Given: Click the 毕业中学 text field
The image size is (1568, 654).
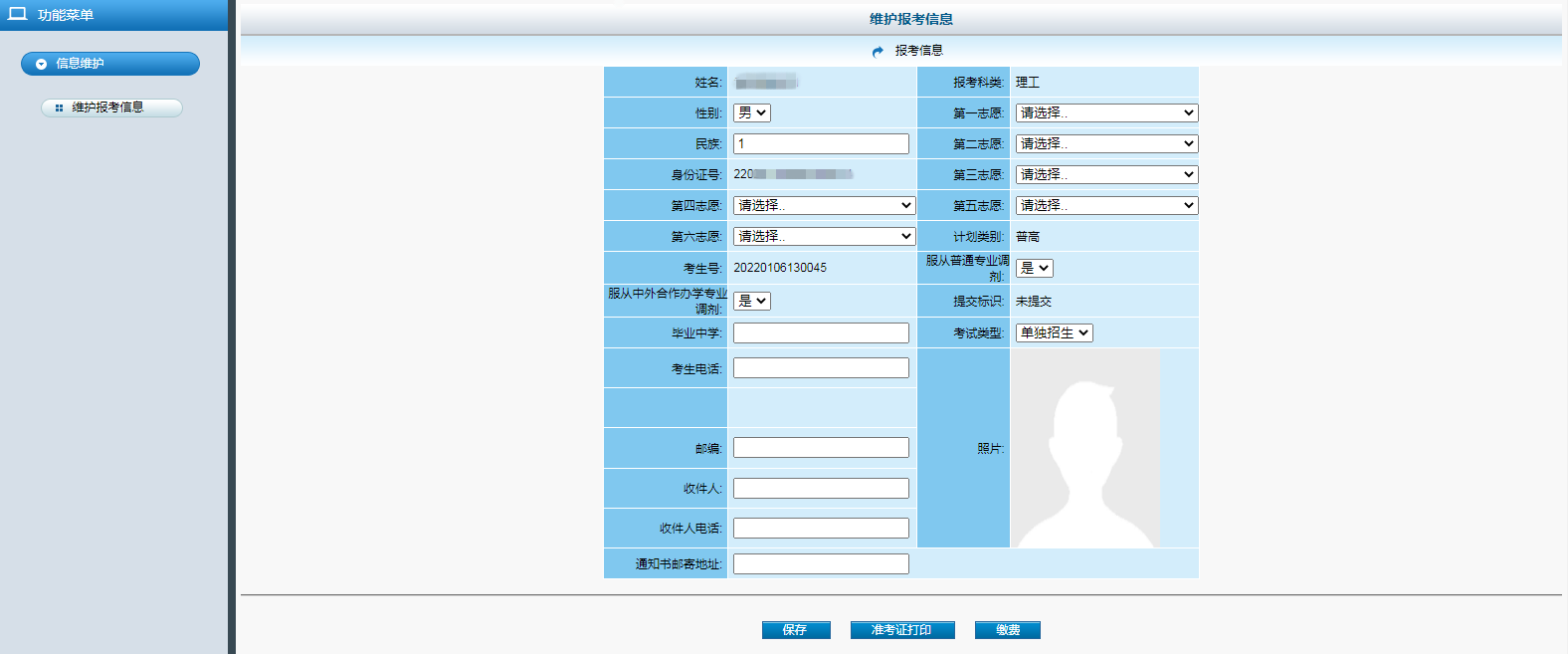Looking at the screenshot, I should click(x=821, y=333).
